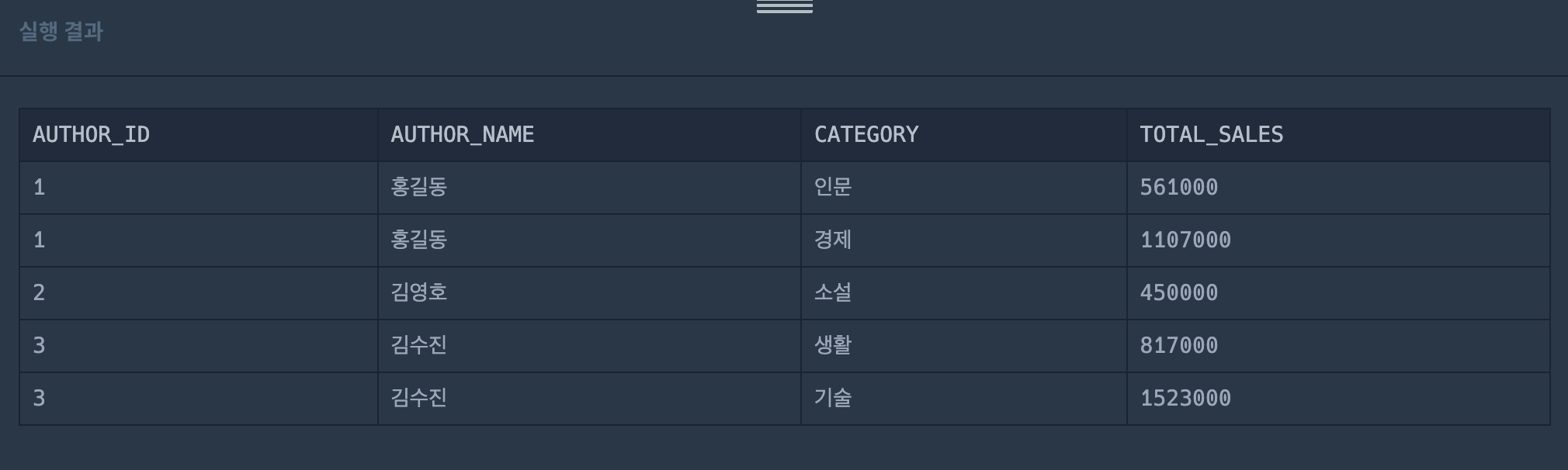
Task: Click the 561000 total sales cell
Action: click(1179, 188)
